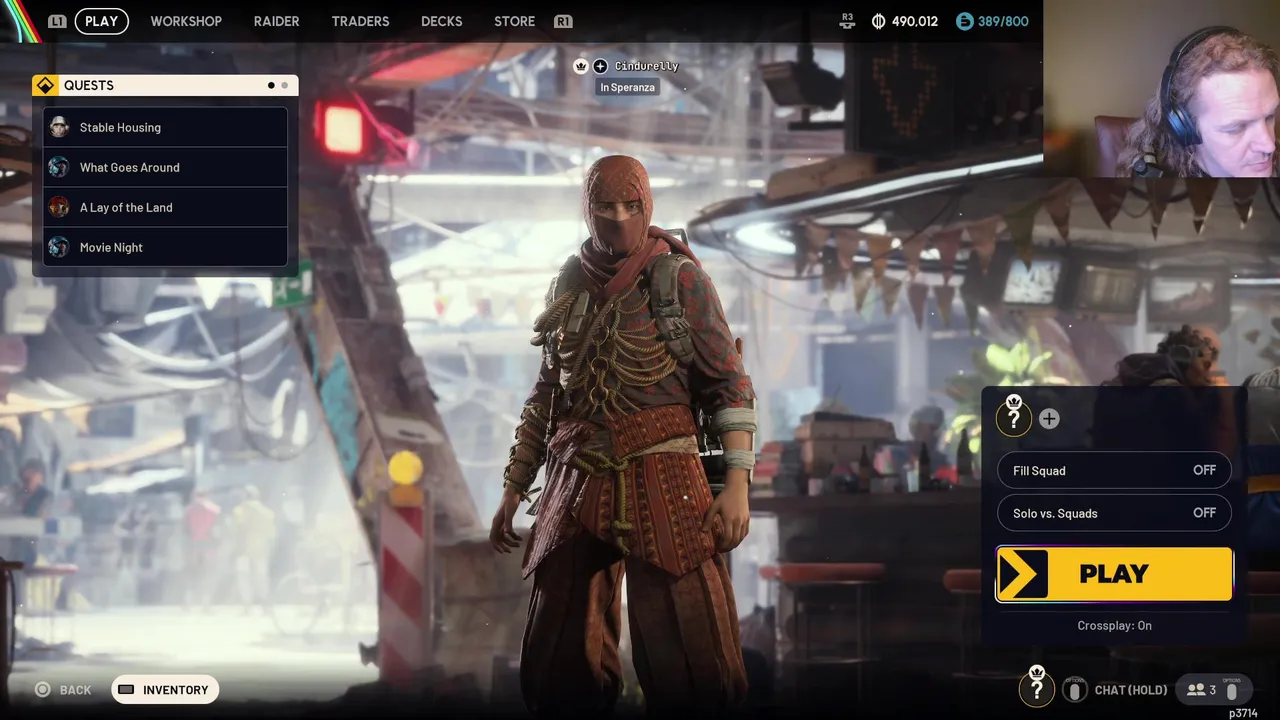Add a squad member with the plus icon
Image resolution: width=1280 pixels, height=720 pixels.
(x=1049, y=419)
